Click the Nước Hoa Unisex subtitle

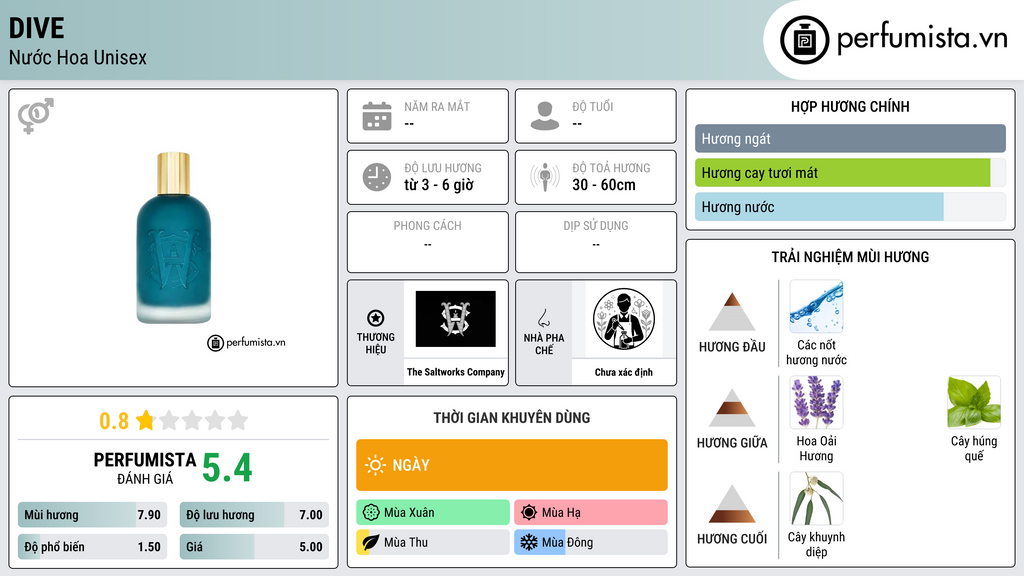[78, 57]
